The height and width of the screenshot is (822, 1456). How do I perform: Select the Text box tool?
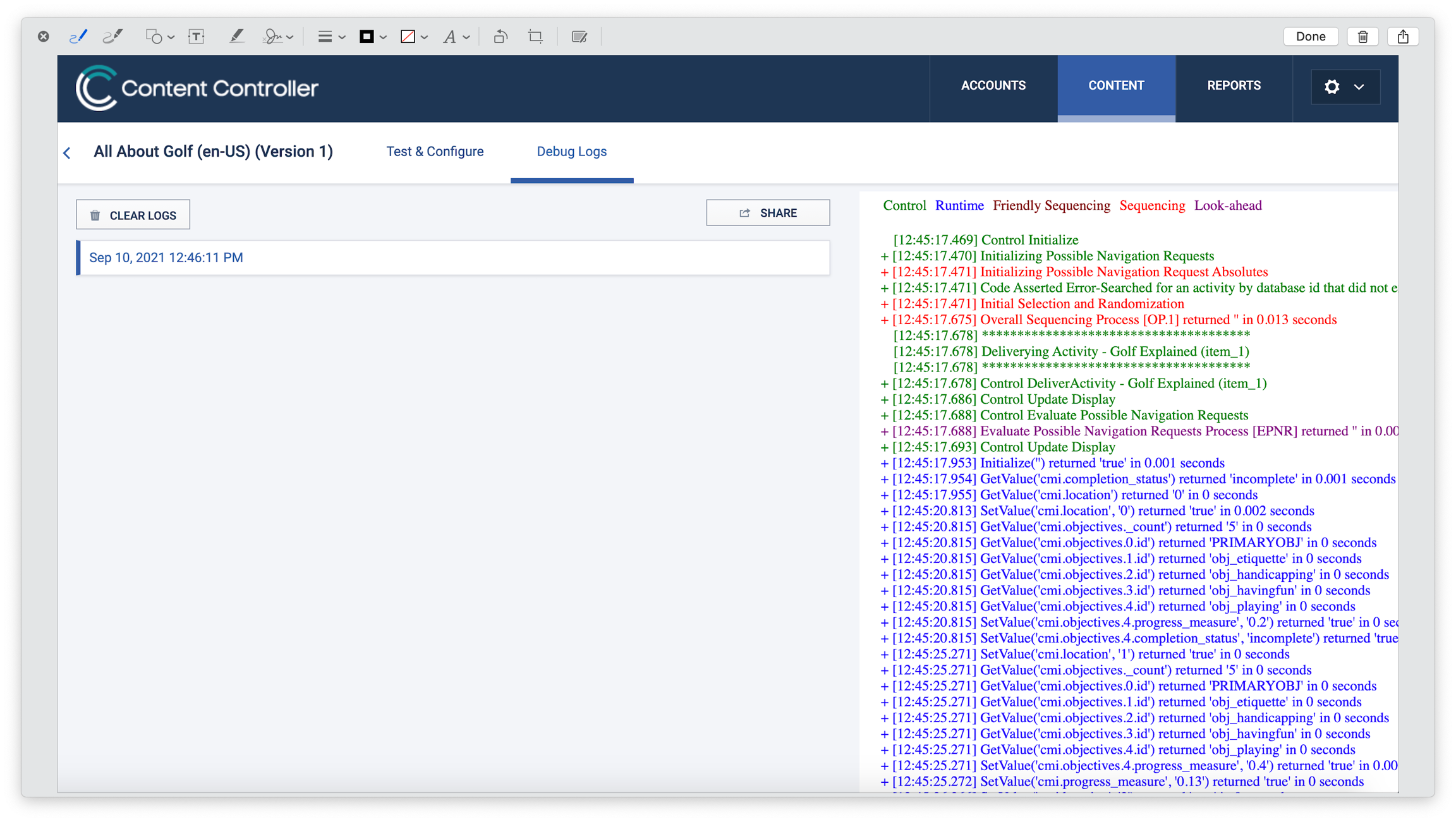click(197, 37)
